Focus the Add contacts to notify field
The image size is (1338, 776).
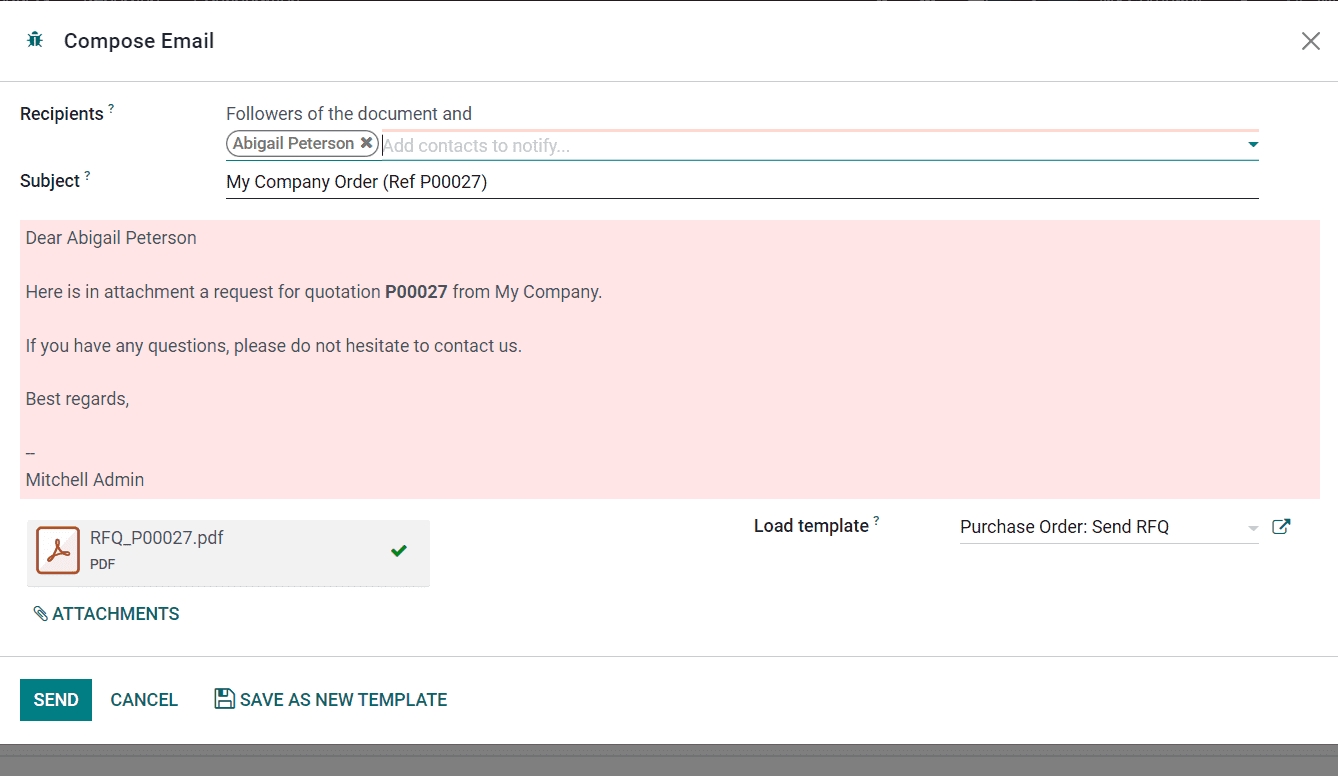[x=800, y=146]
